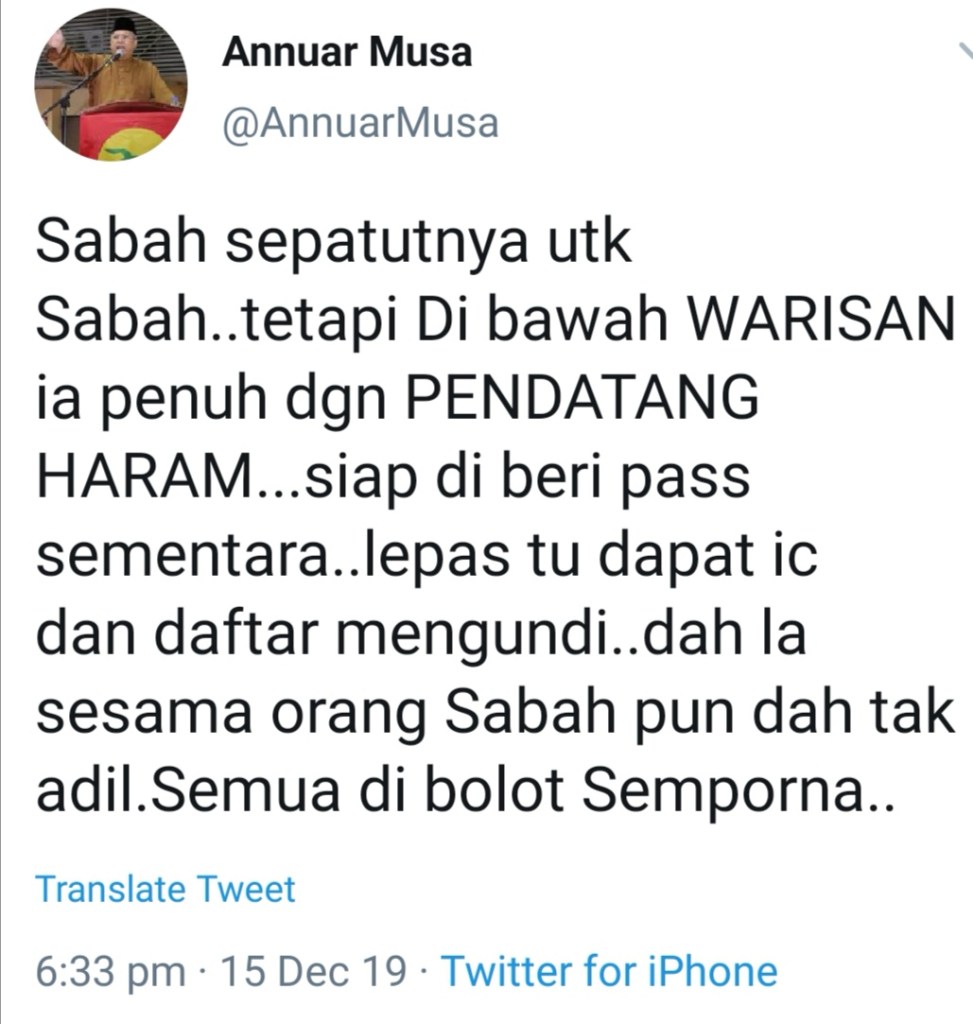The height and width of the screenshot is (1024, 973).
Task: Open Annuar Musa's round profile photo
Action: coord(111,85)
